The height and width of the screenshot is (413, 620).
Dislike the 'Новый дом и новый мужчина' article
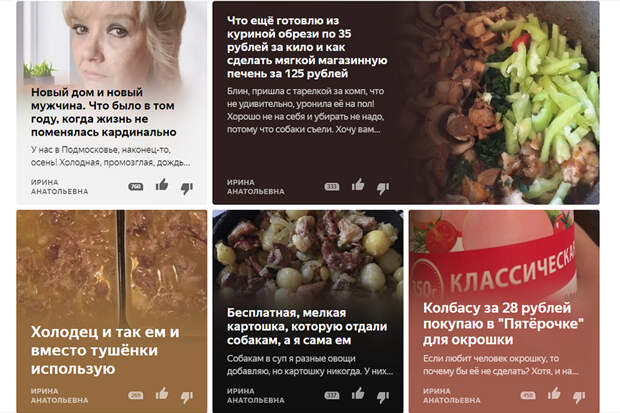[187, 188]
